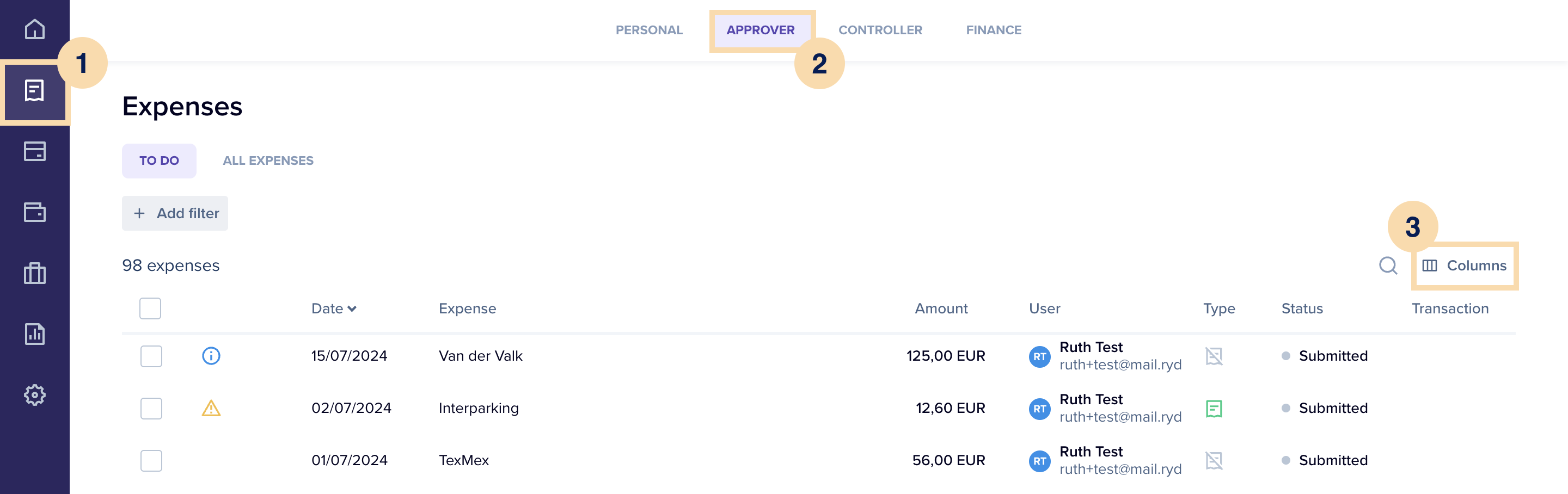Open the Add filter dropdown

pyautogui.click(x=175, y=213)
